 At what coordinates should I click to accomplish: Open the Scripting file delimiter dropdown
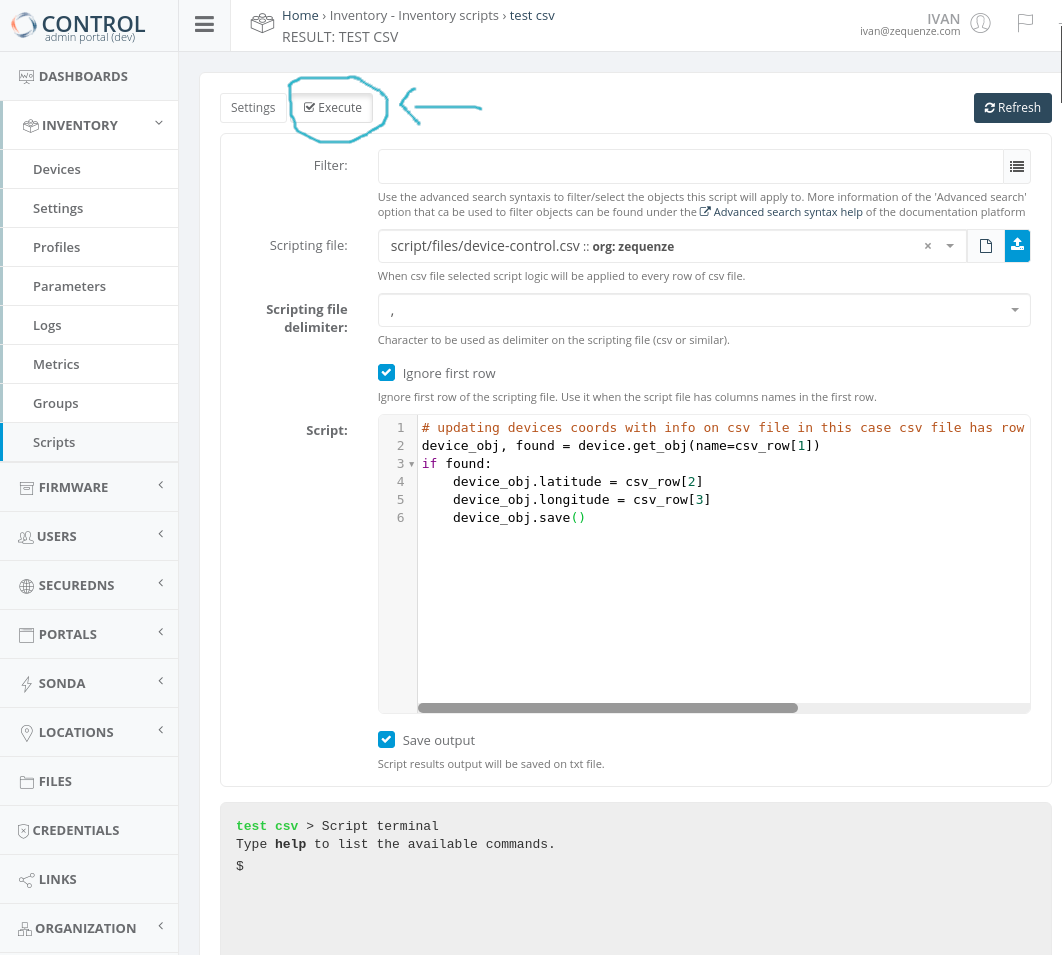click(1015, 311)
